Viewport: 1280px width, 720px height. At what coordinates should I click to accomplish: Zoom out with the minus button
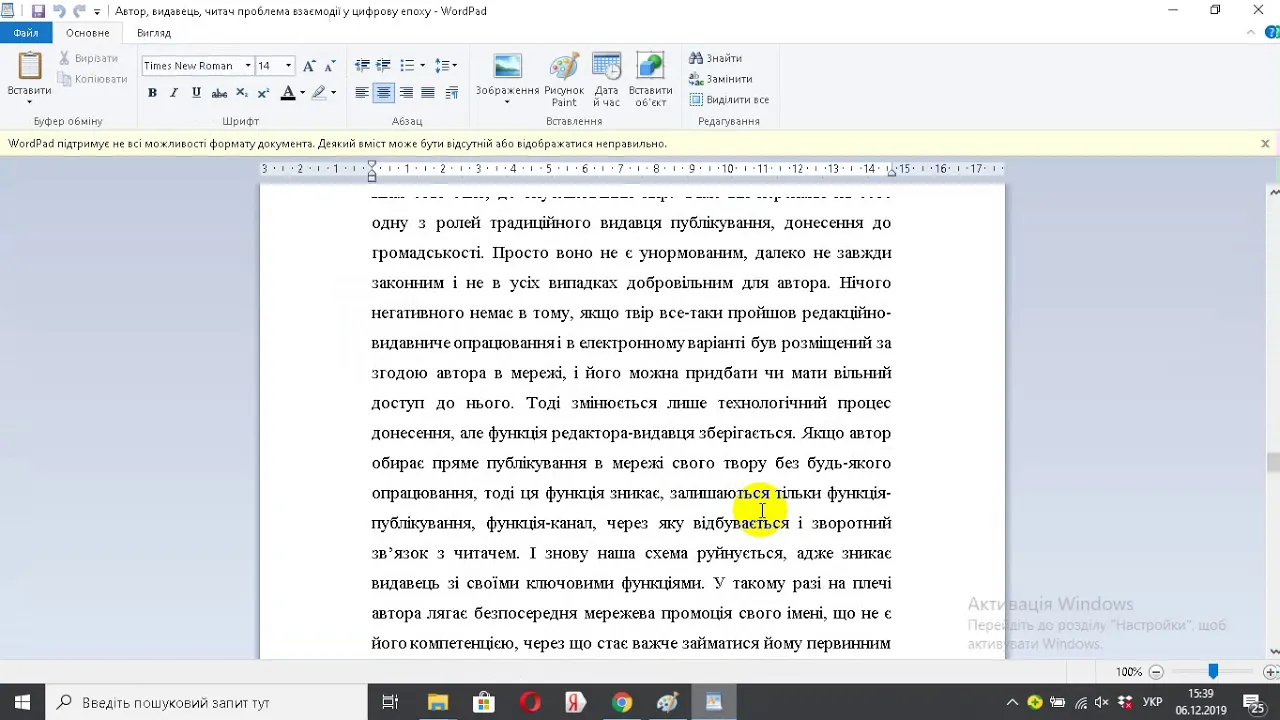point(1156,672)
